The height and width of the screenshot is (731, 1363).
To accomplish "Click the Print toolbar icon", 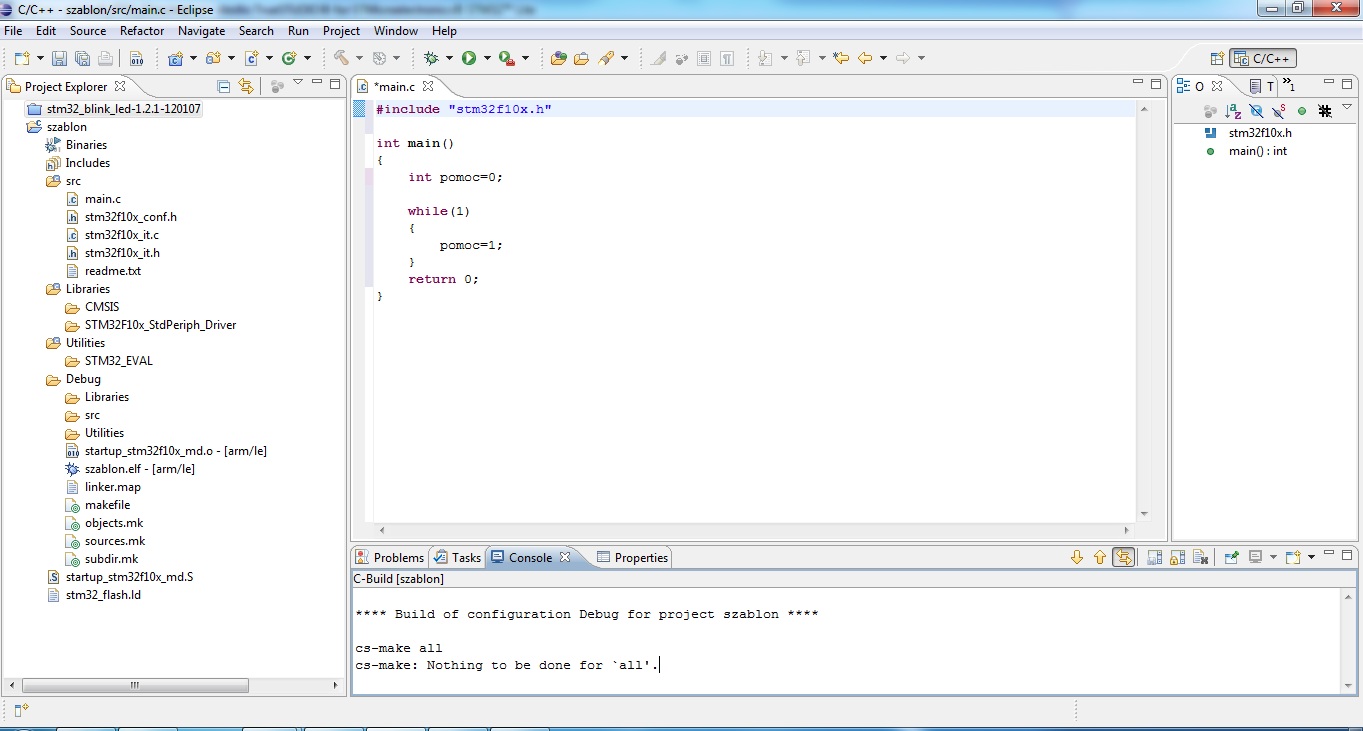I will [x=103, y=58].
